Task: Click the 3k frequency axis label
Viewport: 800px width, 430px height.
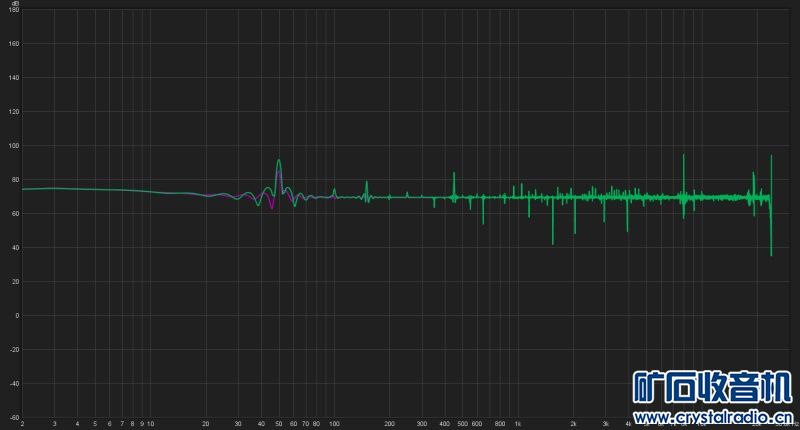Action: pyautogui.click(x=606, y=424)
